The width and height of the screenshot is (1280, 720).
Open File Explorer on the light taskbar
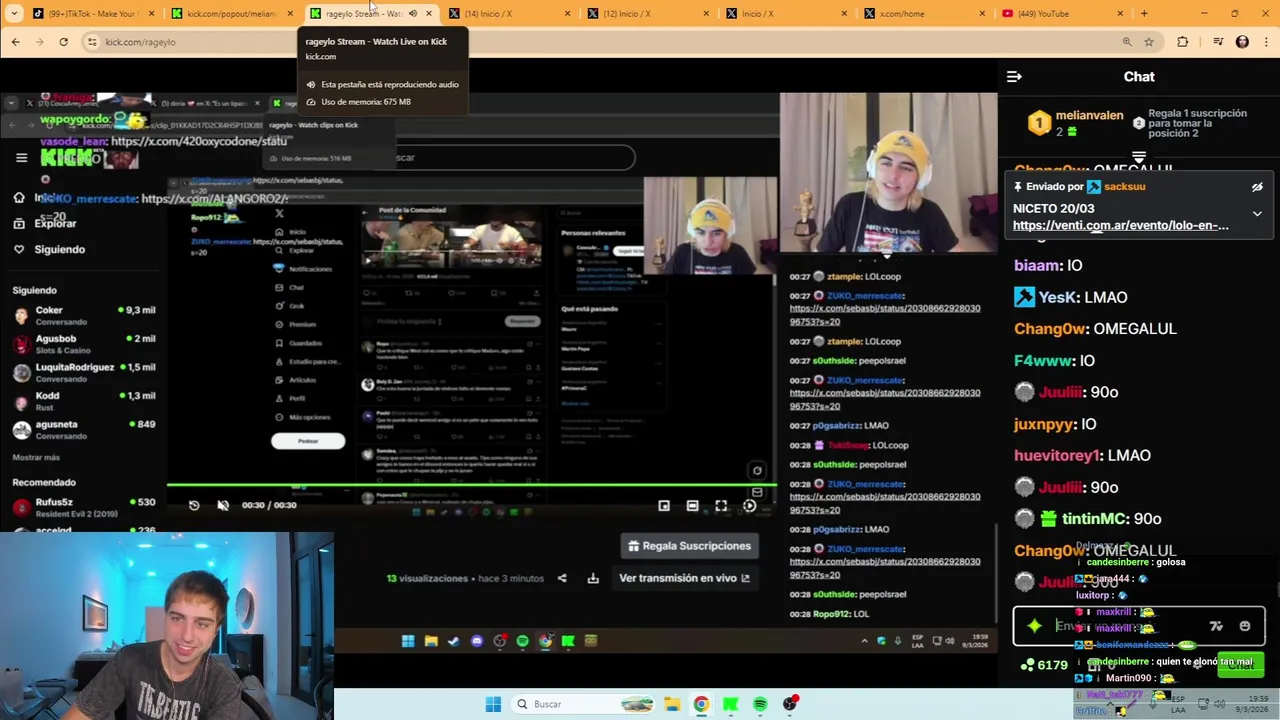pyautogui.click(x=672, y=704)
